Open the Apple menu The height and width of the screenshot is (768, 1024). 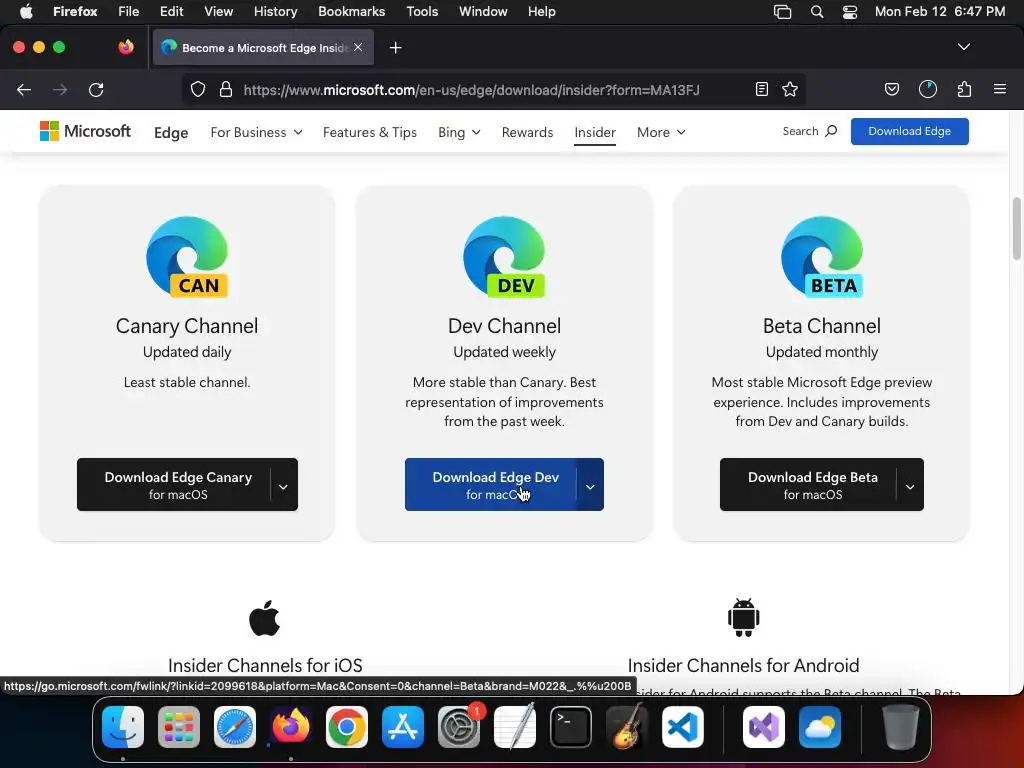tap(26, 11)
